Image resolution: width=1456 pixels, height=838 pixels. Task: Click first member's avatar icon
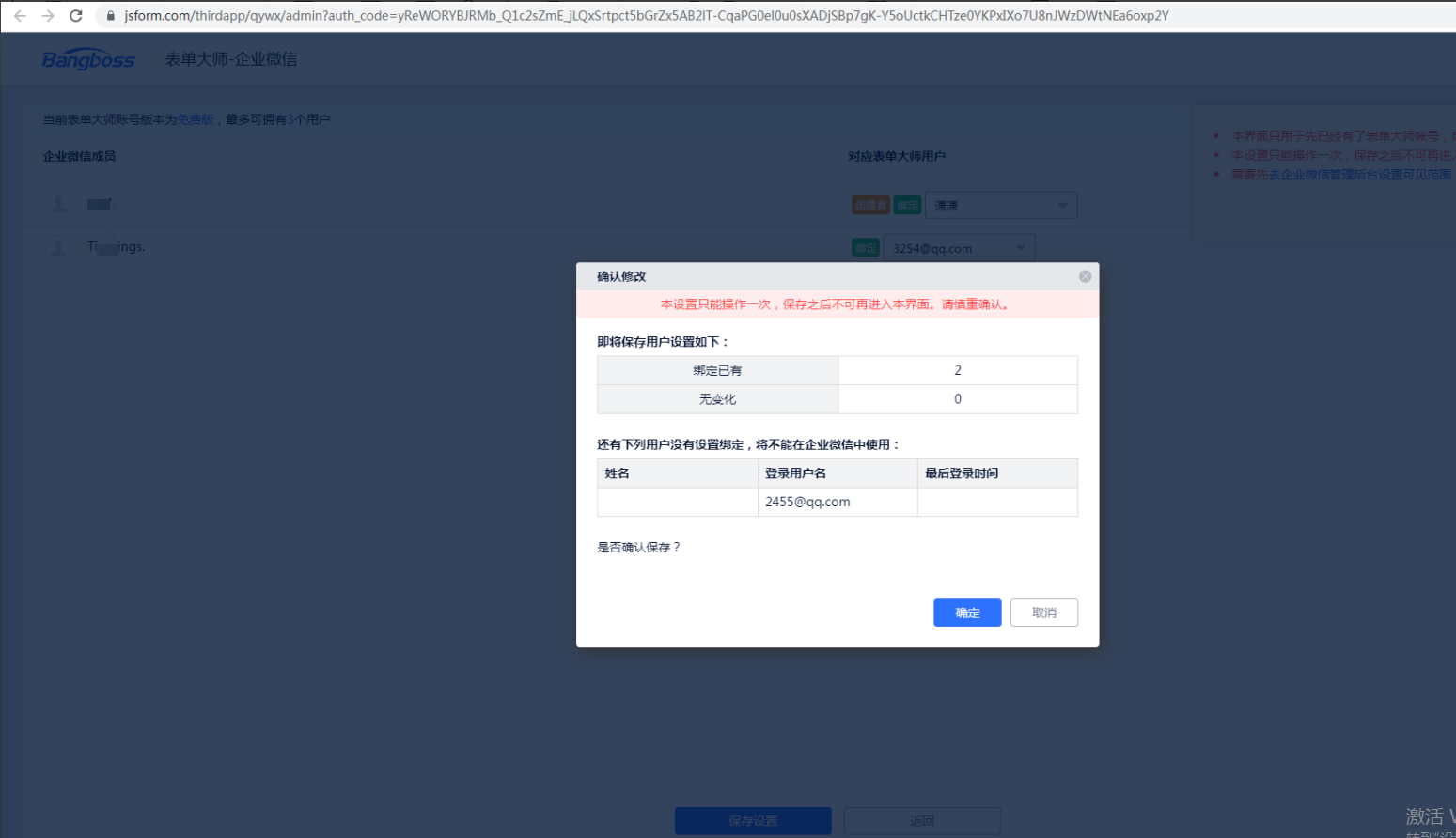coord(58,205)
